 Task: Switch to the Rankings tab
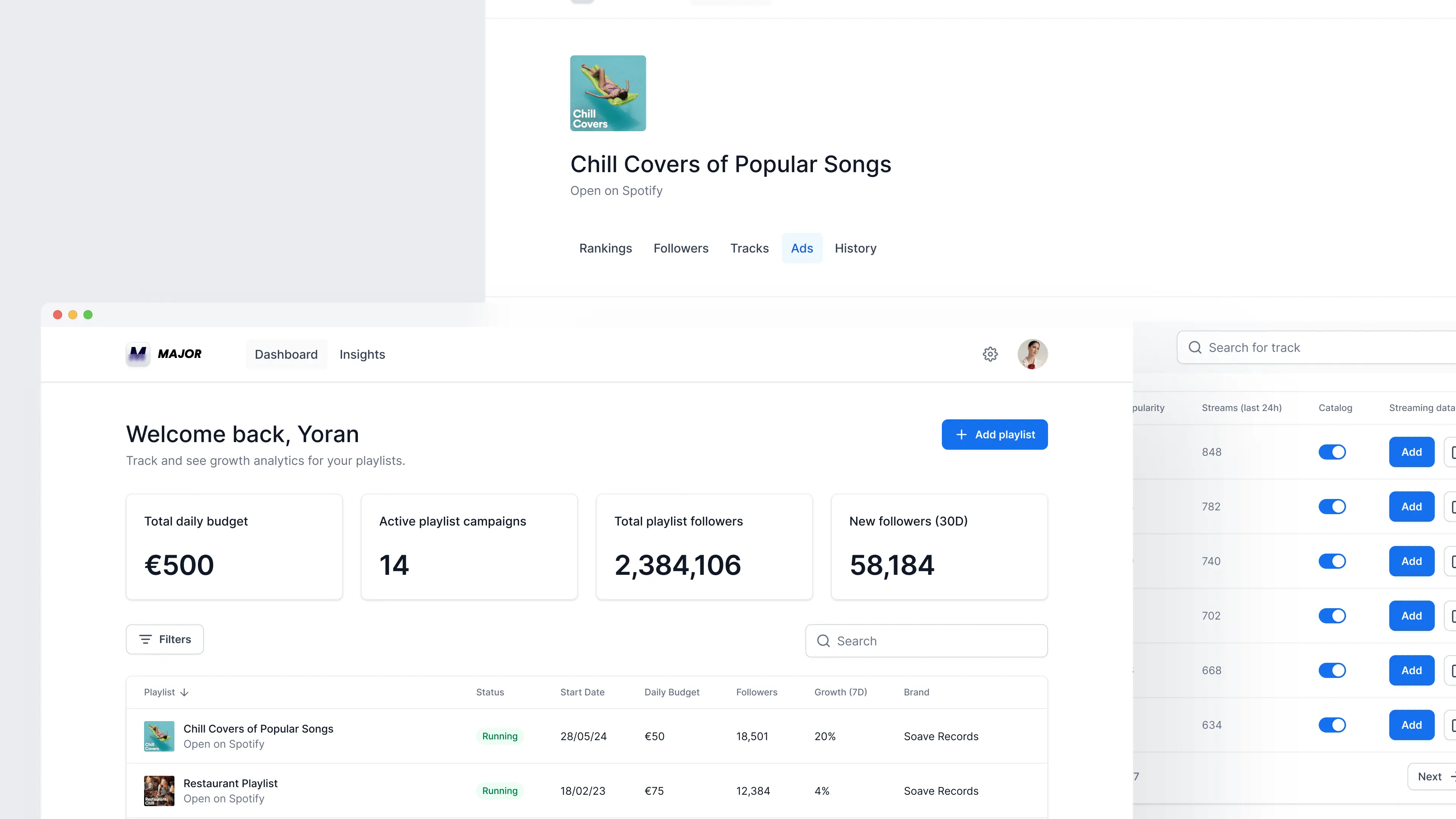606,248
